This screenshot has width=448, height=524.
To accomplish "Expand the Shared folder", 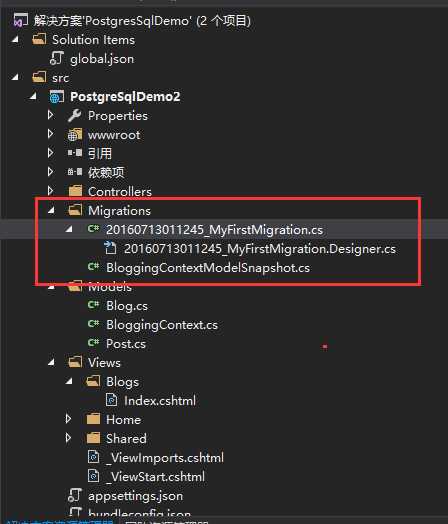I will 69,438.
